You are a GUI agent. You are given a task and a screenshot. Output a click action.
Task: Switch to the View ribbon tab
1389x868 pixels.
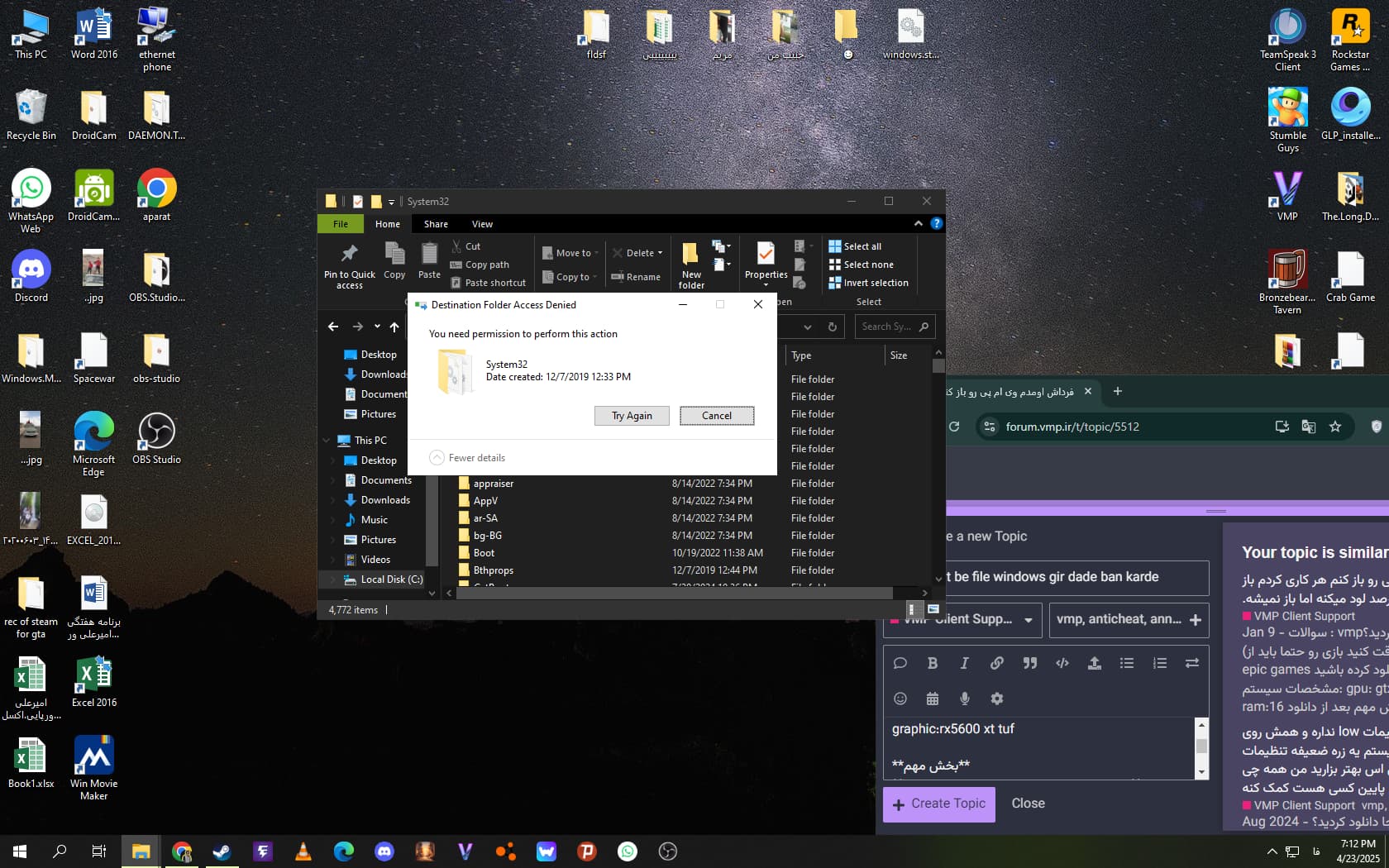[482, 224]
